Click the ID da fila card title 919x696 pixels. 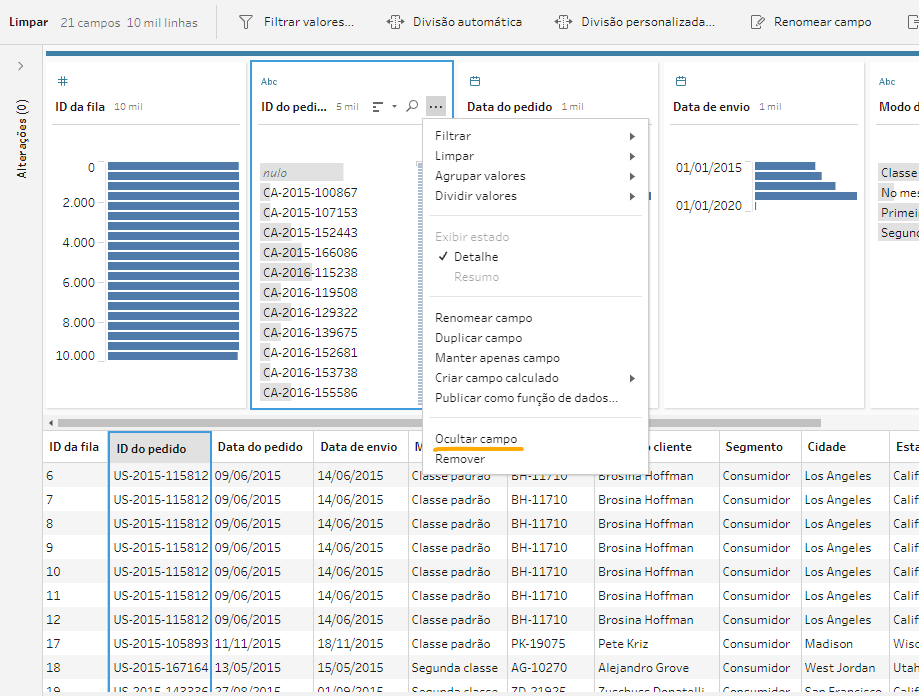pyautogui.click(x=80, y=107)
